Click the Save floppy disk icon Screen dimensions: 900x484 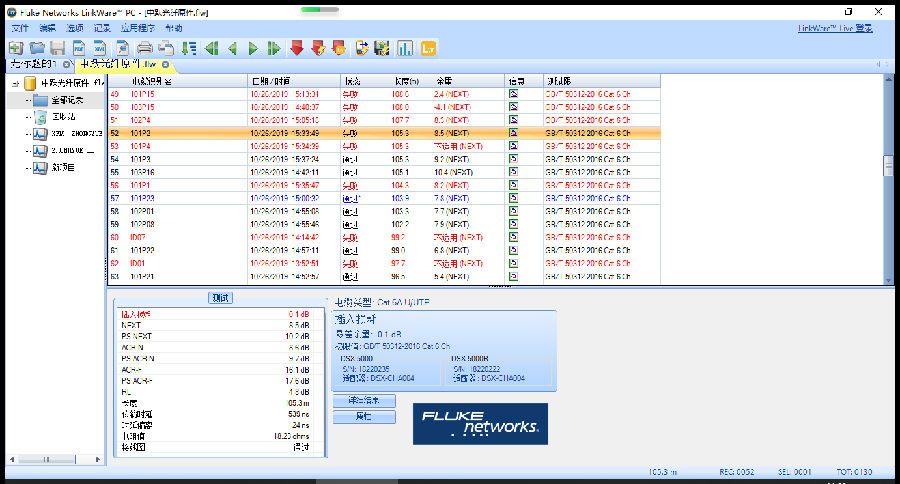[x=57, y=49]
